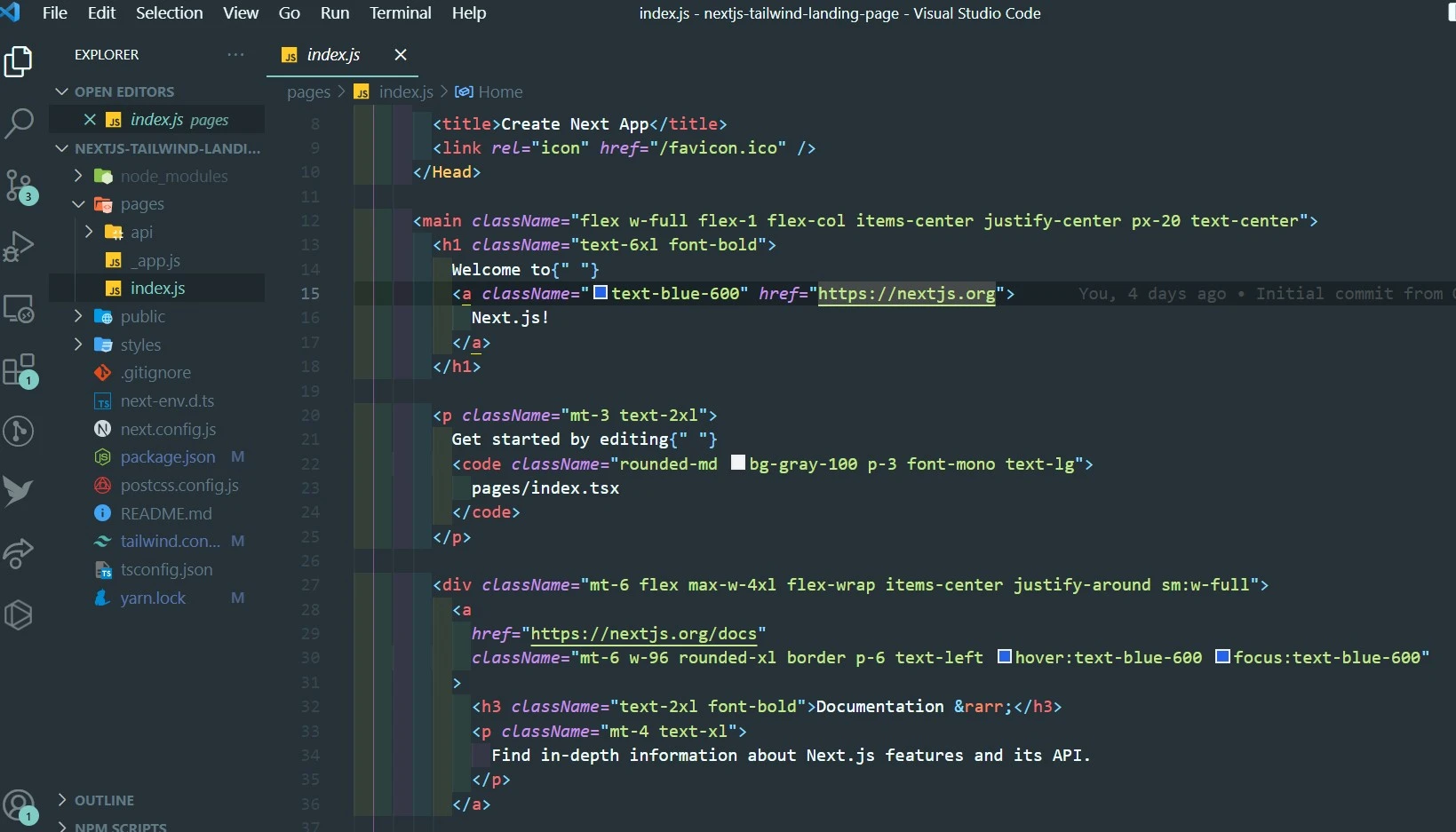Open the File menu
Screen dimensions: 1456x832
coord(55,13)
